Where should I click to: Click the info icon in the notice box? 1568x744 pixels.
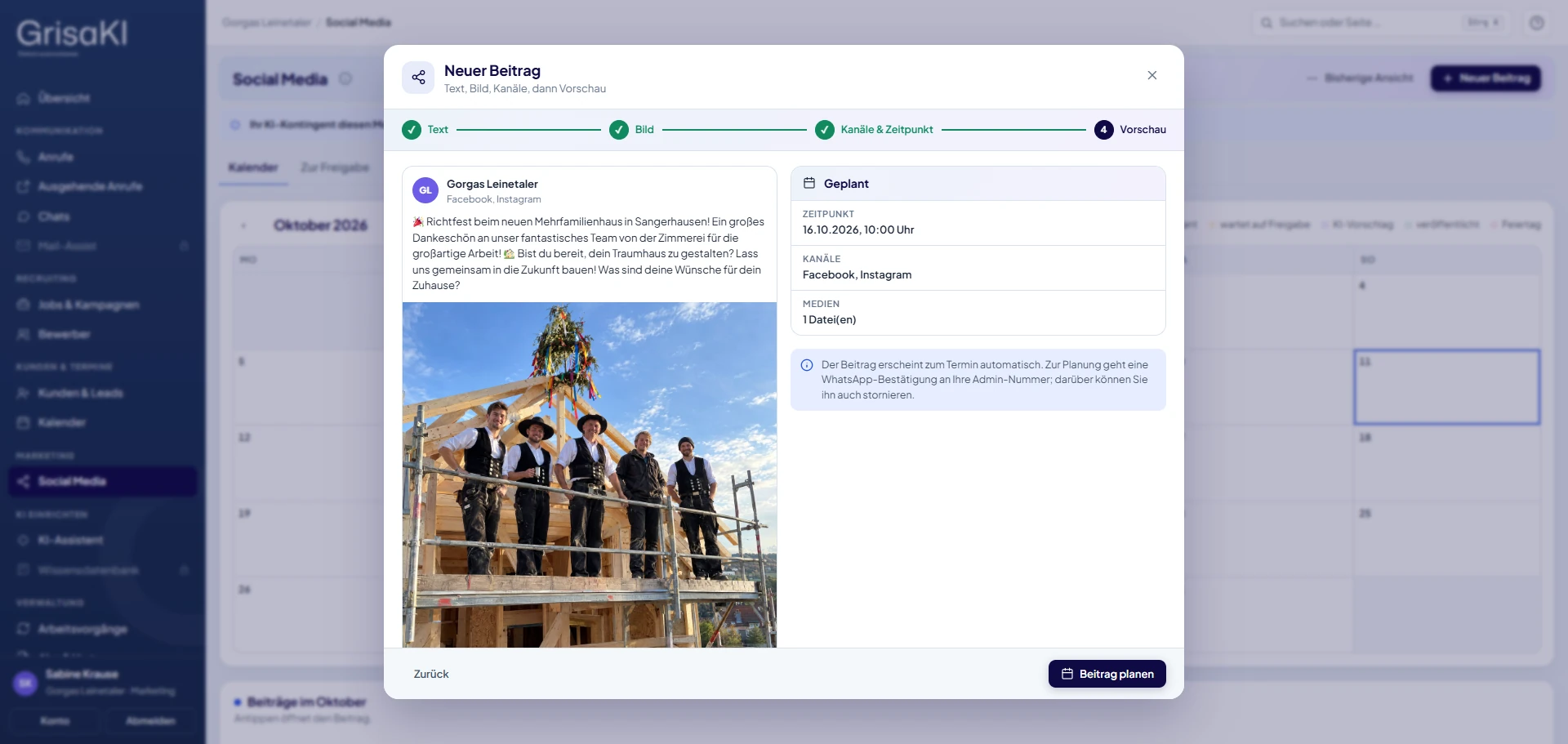click(807, 365)
